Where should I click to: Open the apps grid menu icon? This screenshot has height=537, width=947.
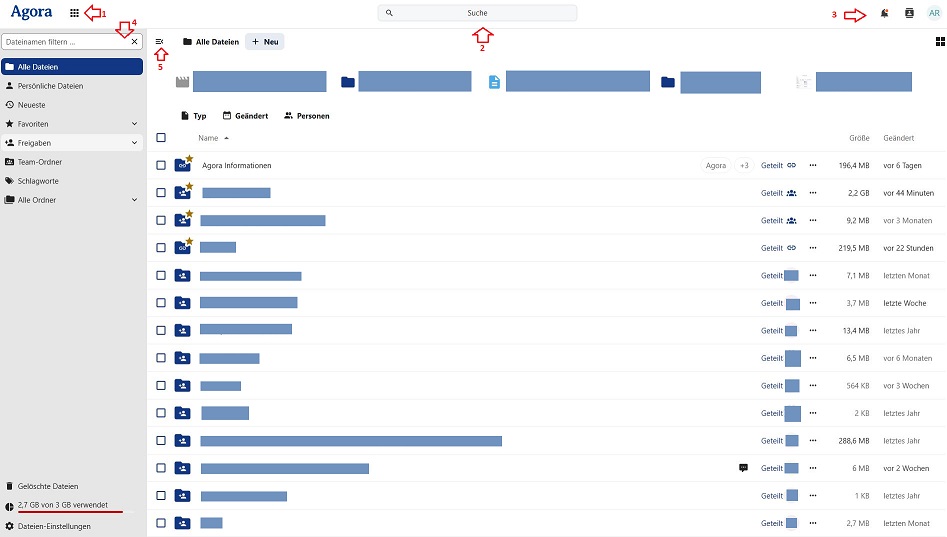(x=75, y=13)
